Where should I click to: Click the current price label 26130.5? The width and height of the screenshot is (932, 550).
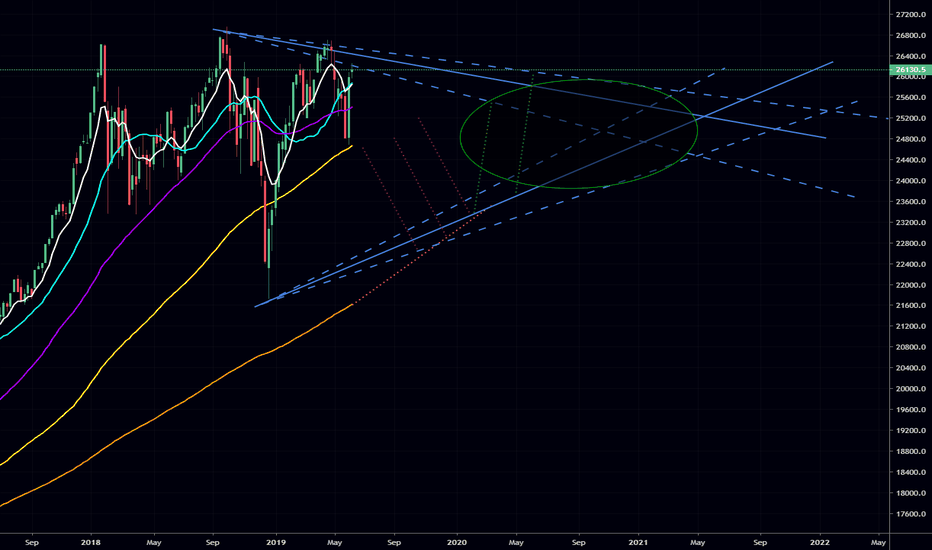click(x=909, y=70)
